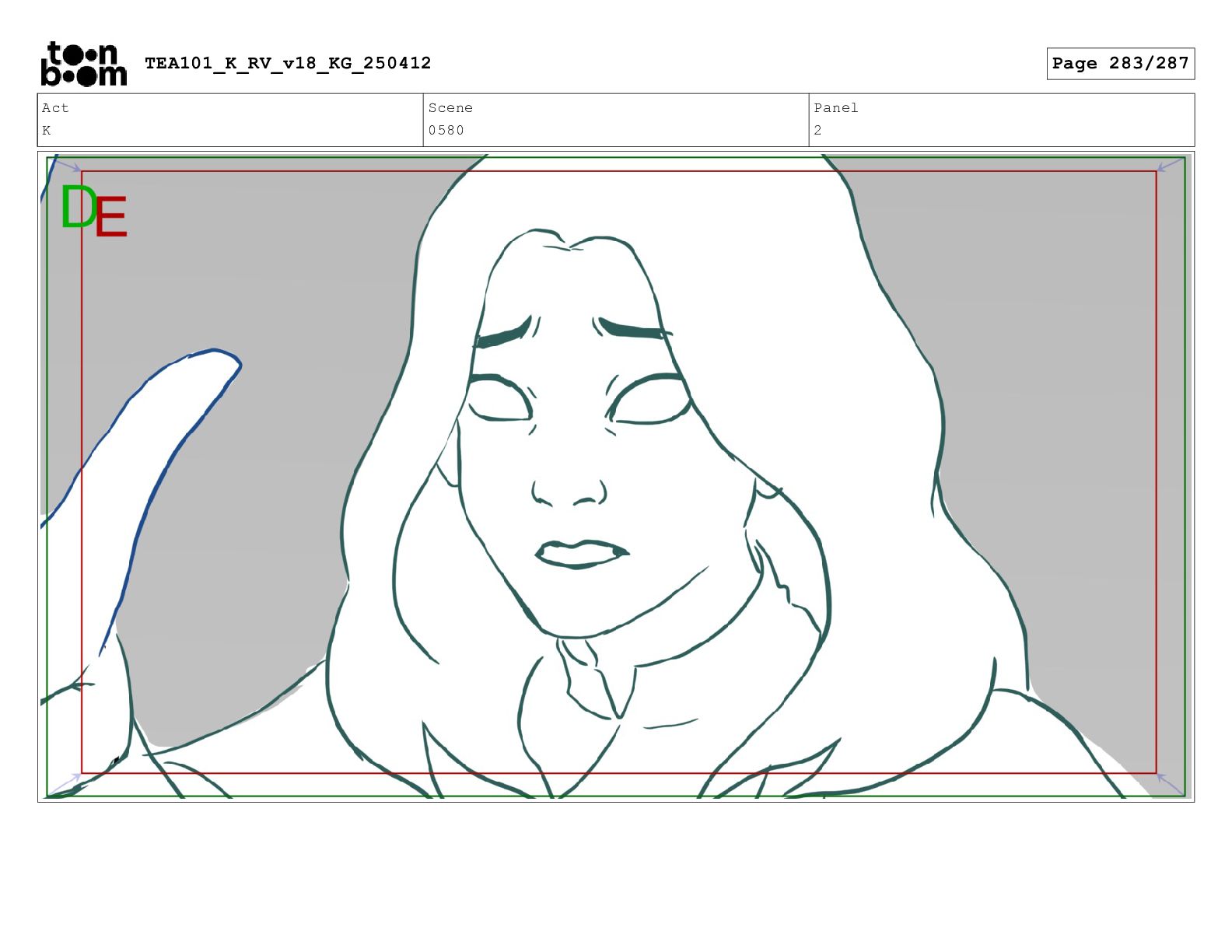Screen dimensions: 1232x952
Task: Click the Panel value 2
Action: coord(817,131)
